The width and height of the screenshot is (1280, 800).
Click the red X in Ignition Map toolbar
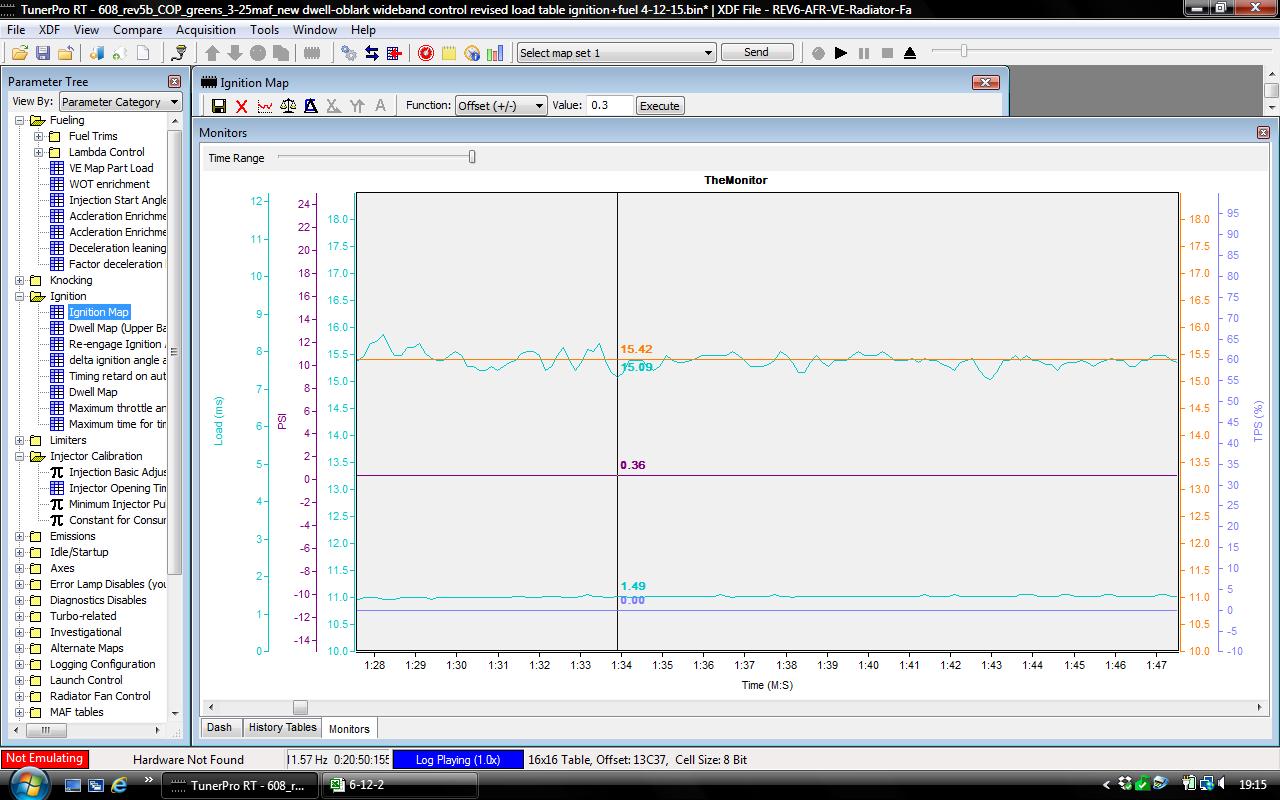tap(242, 106)
